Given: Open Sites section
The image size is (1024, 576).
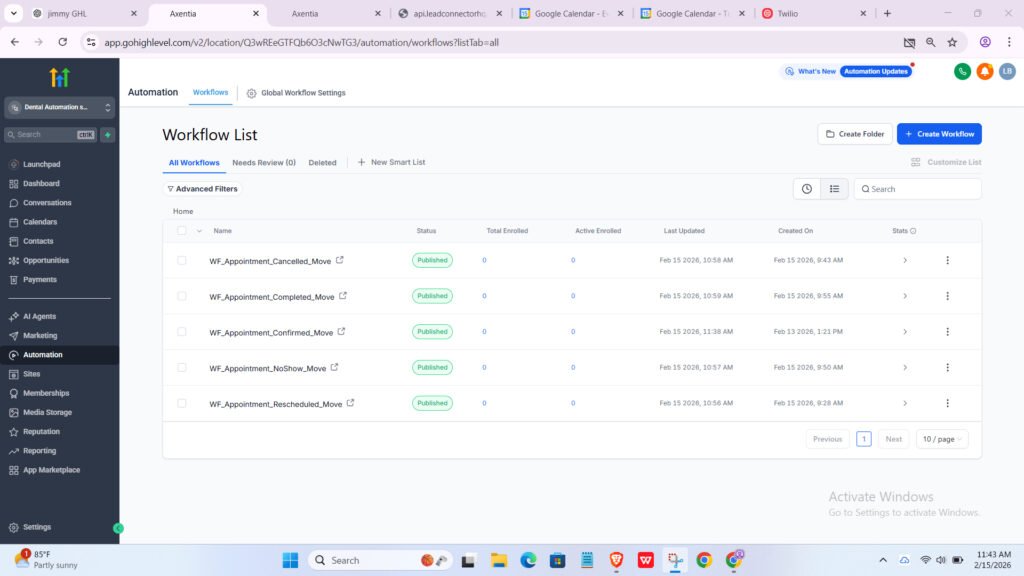Looking at the screenshot, I should click(x=31, y=374).
